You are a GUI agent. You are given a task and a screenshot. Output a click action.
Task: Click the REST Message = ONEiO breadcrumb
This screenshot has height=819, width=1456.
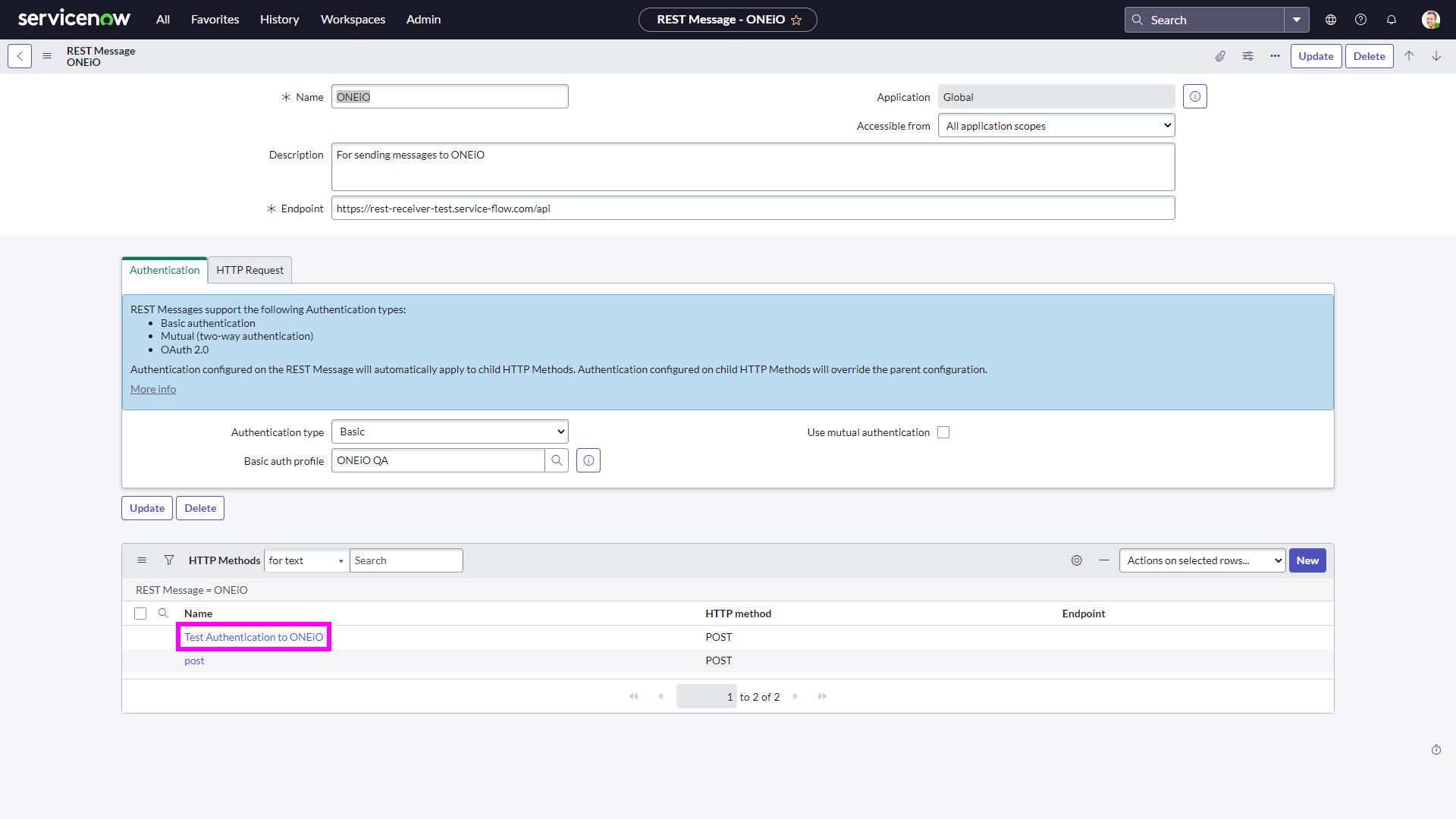(x=191, y=590)
